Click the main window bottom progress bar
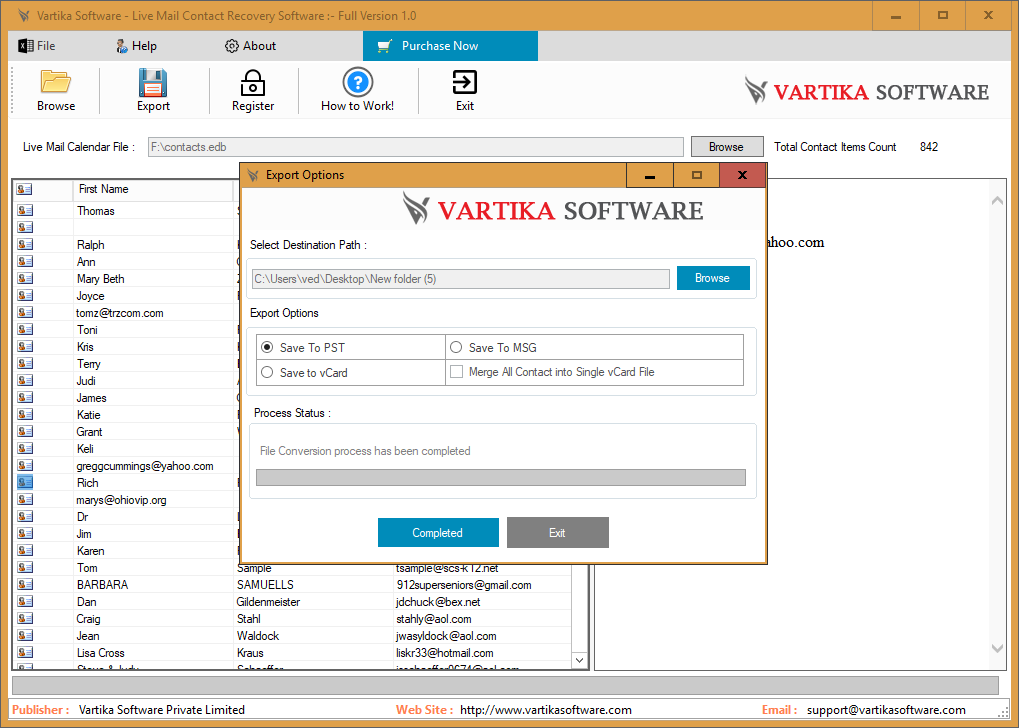Image resolution: width=1019 pixels, height=728 pixels. tap(505, 685)
